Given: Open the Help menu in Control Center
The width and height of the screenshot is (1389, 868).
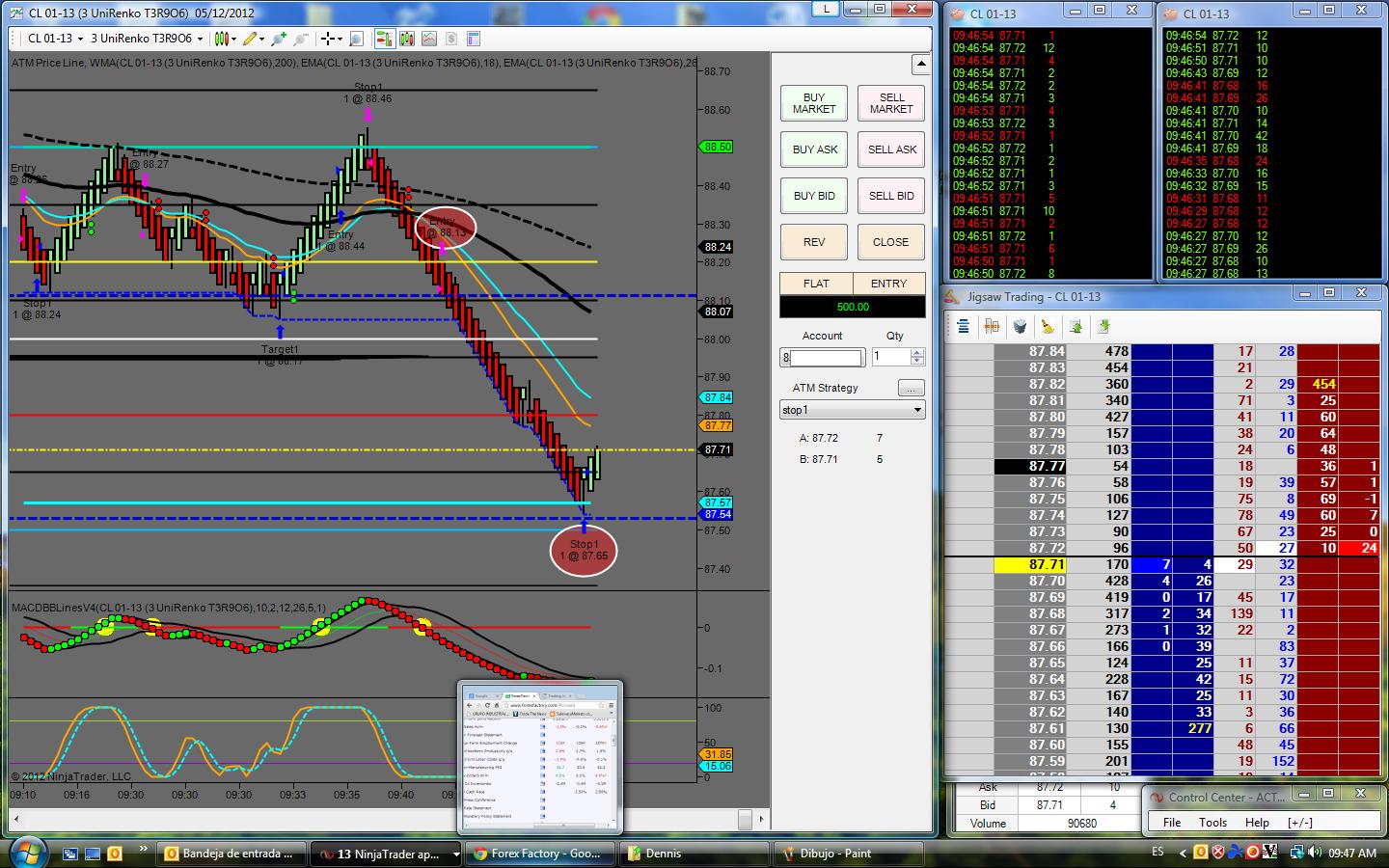Looking at the screenshot, I should click(x=1257, y=823).
